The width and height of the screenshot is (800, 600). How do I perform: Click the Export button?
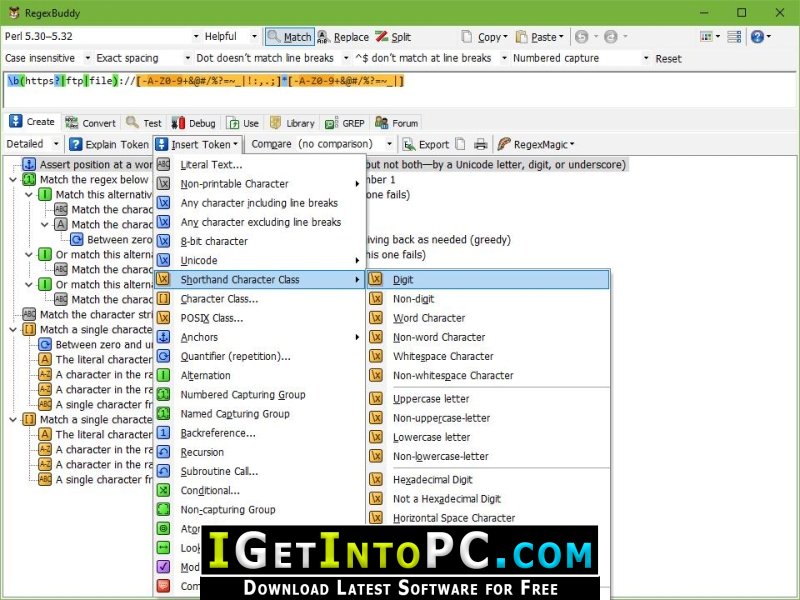426,144
